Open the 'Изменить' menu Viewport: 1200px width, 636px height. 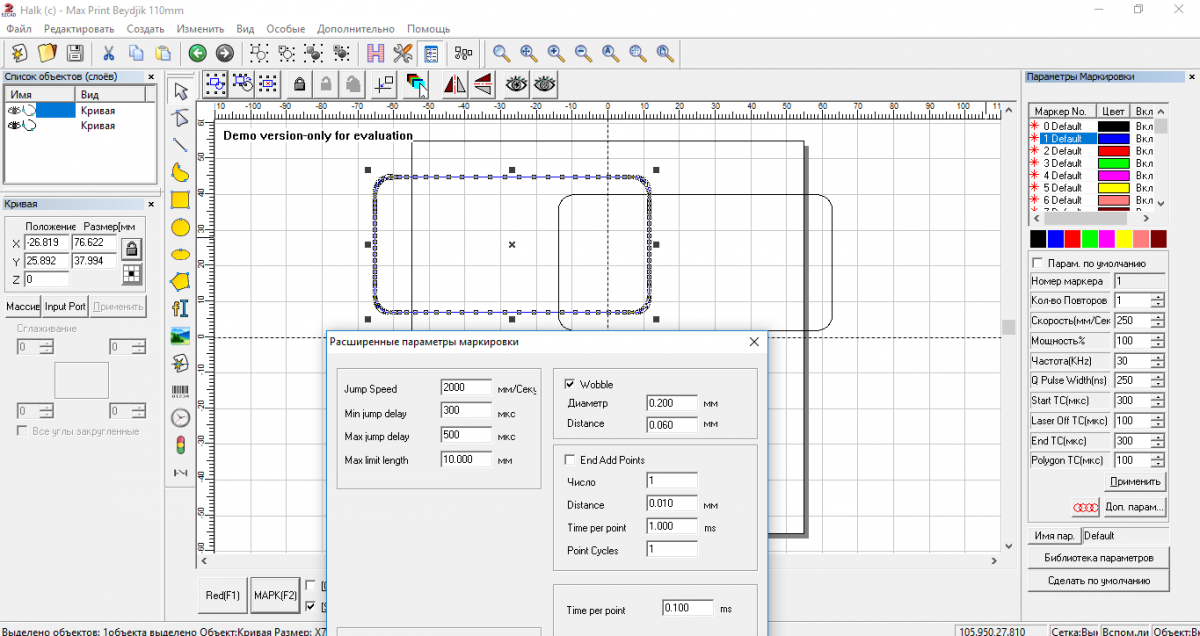(x=200, y=29)
